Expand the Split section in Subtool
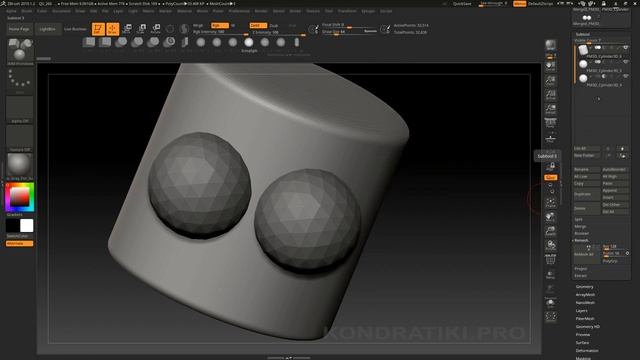Viewport: 640px width, 360px height. (578, 219)
